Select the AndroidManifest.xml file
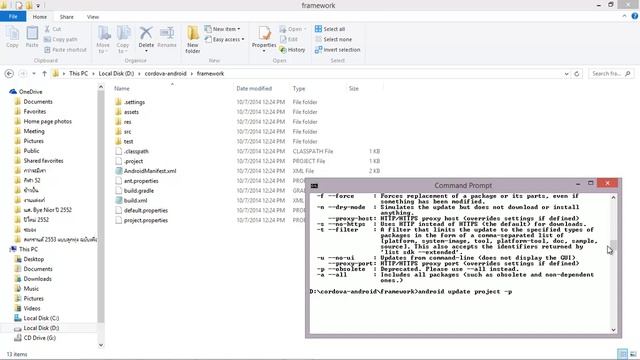The height and width of the screenshot is (360, 640). pos(150,171)
